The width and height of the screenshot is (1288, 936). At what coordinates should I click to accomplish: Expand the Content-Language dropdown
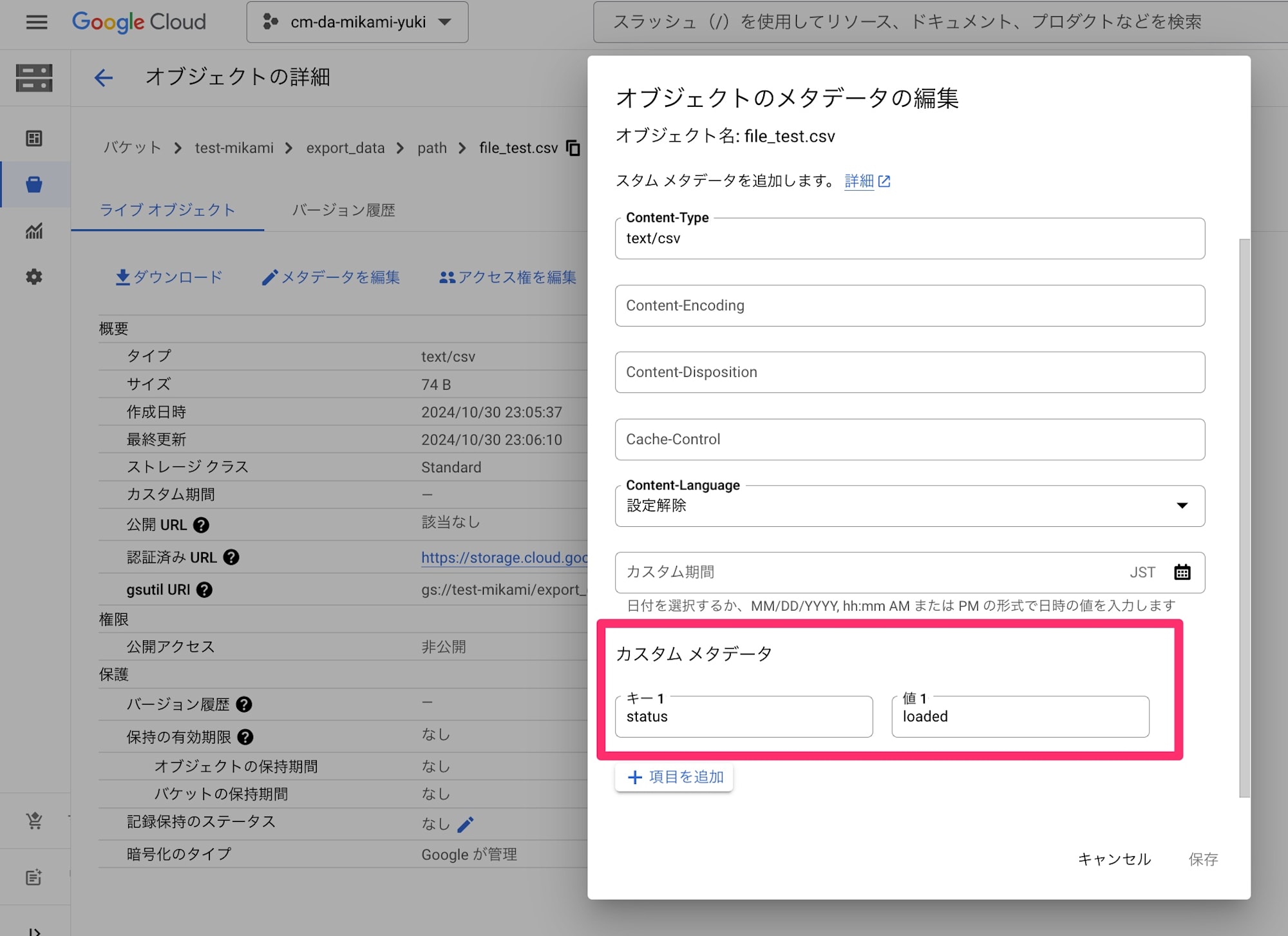point(1182,504)
